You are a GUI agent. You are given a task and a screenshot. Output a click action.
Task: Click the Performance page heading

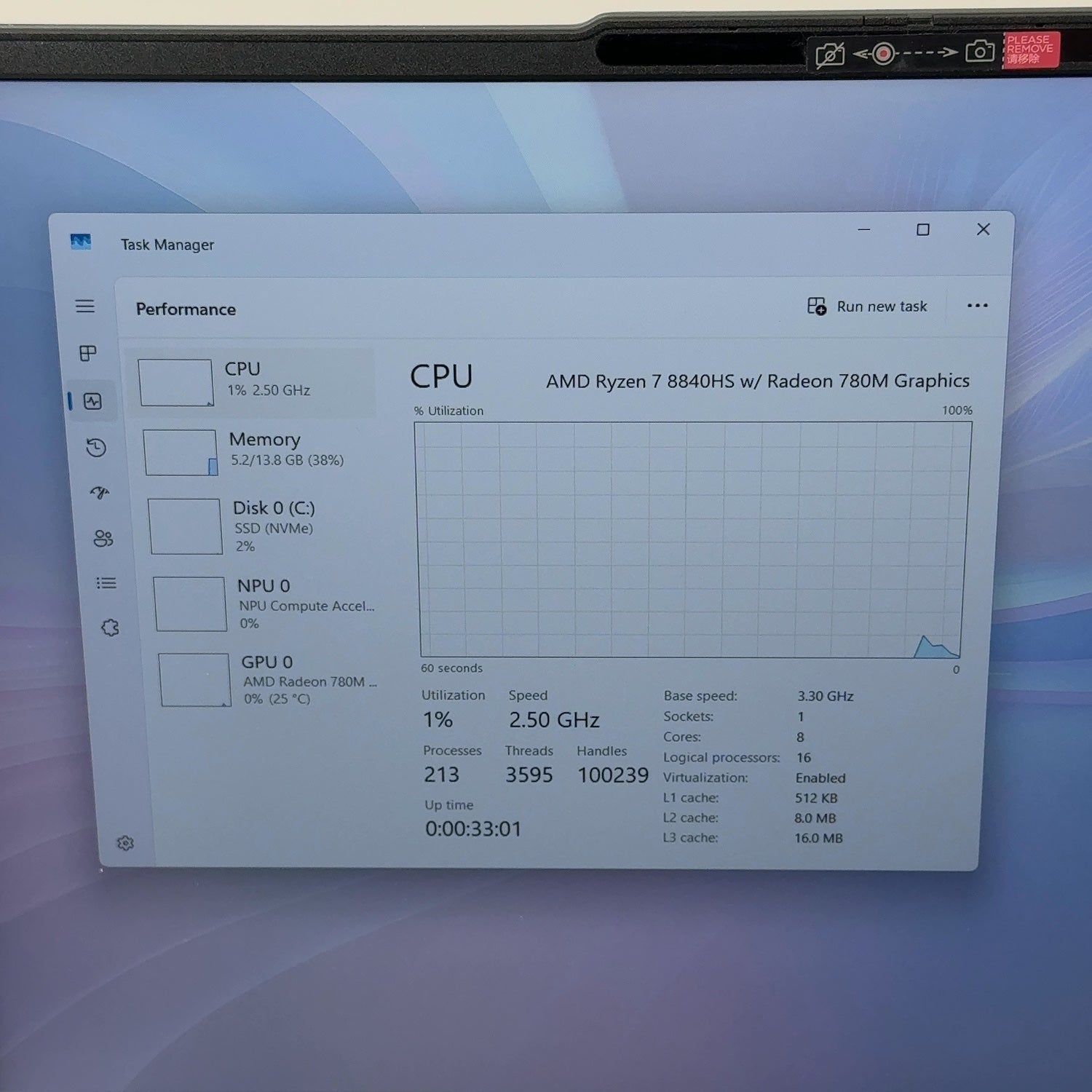point(186,309)
